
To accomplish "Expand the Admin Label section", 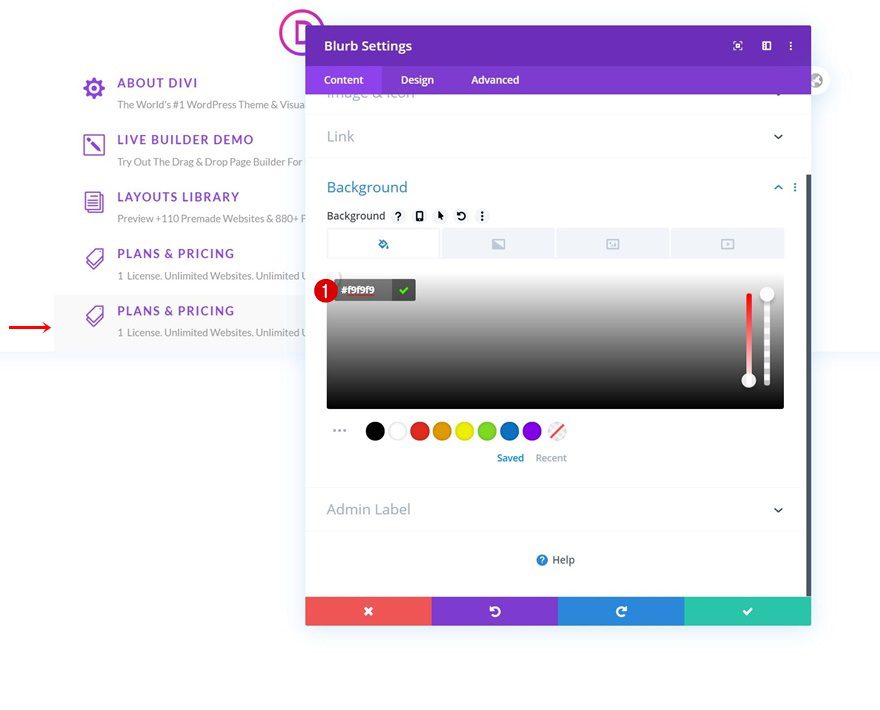I will 778,509.
